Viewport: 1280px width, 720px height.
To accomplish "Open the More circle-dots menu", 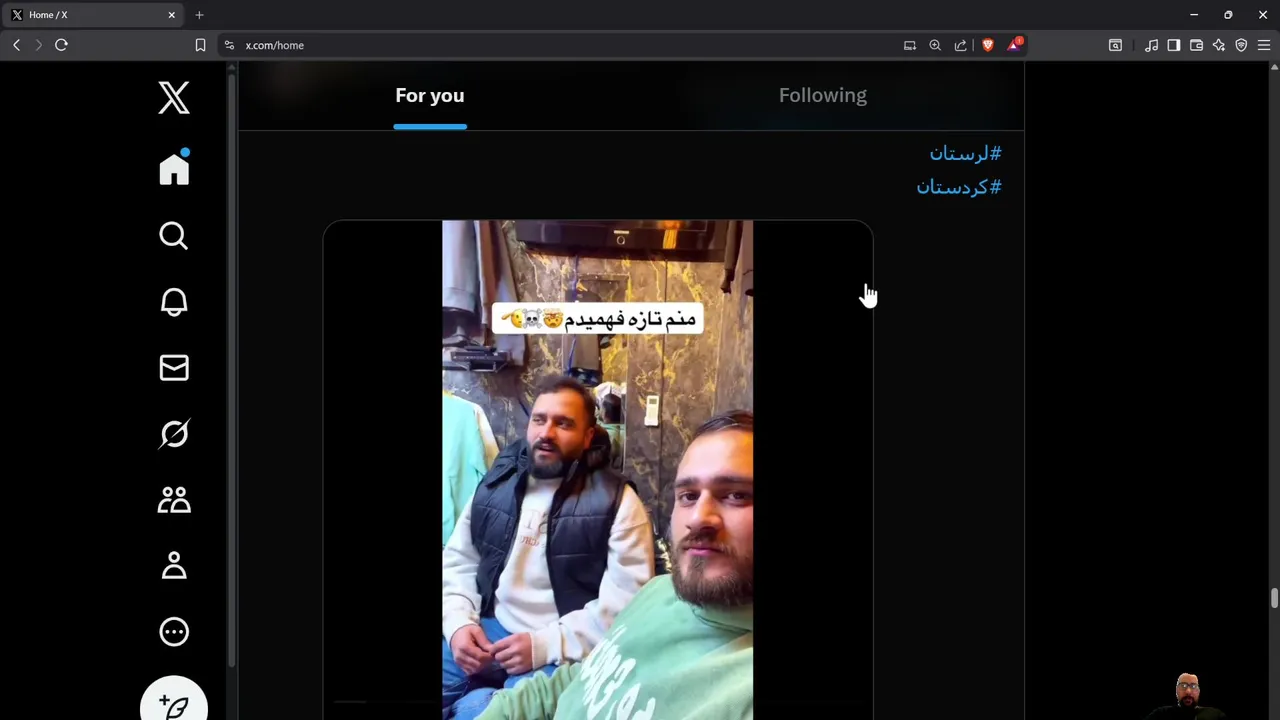I will [174, 632].
